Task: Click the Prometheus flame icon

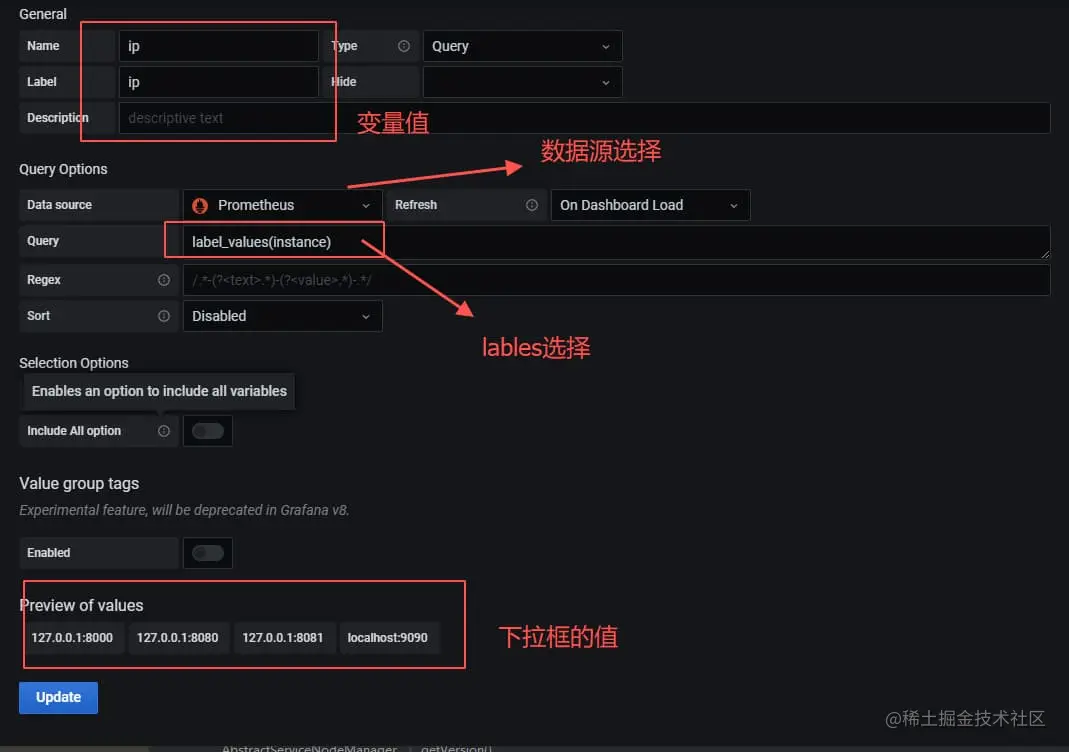Action: (x=200, y=205)
